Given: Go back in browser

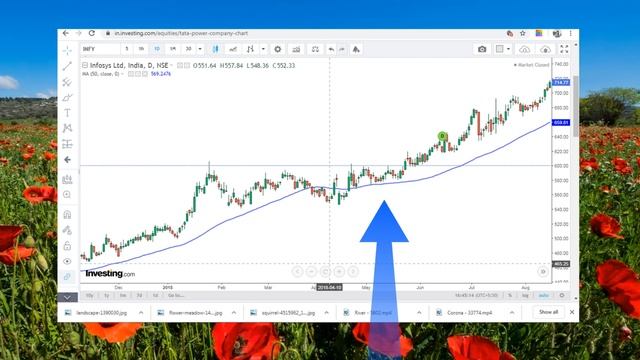Looking at the screenshot, I should click(x=66, y=33).
